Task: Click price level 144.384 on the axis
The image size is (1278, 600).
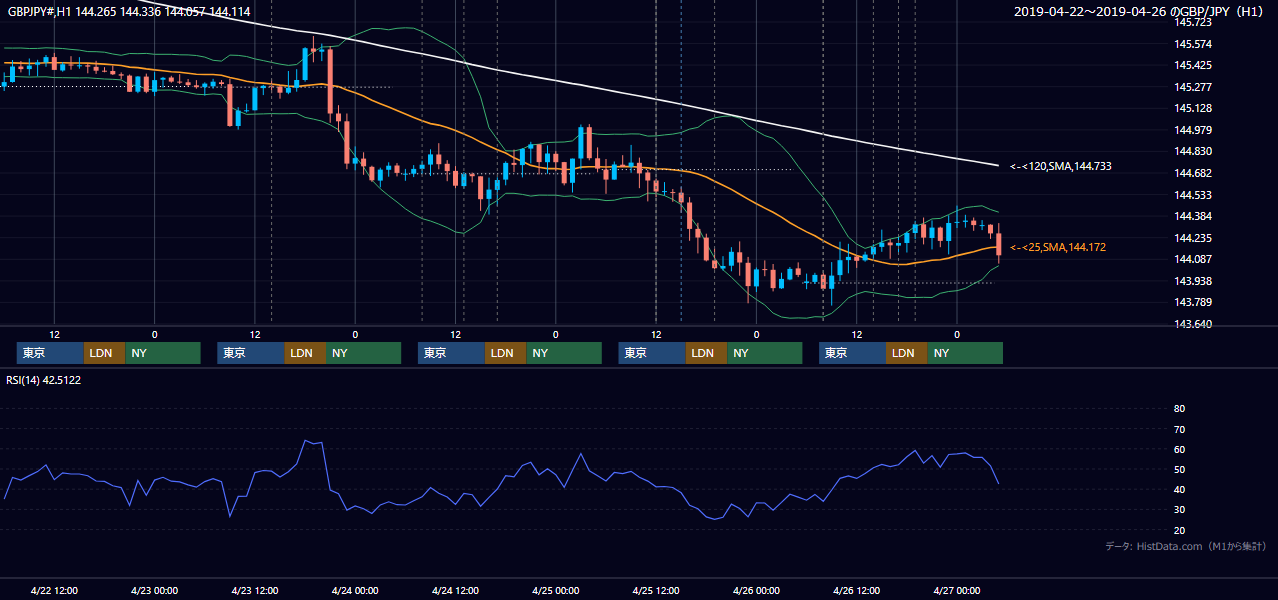Action: 1194,216
